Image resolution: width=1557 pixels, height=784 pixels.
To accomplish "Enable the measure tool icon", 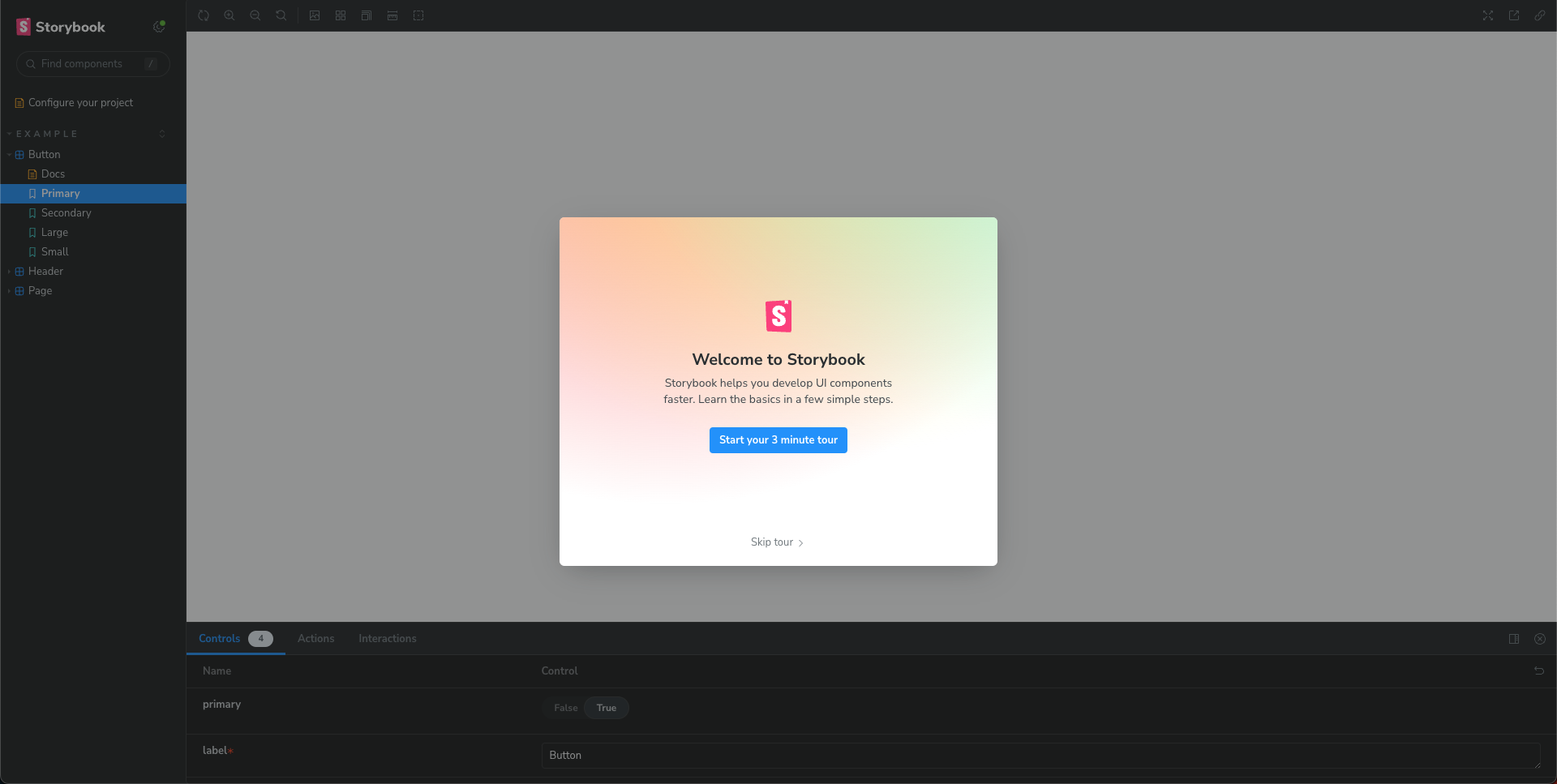I will coord(392,15).
